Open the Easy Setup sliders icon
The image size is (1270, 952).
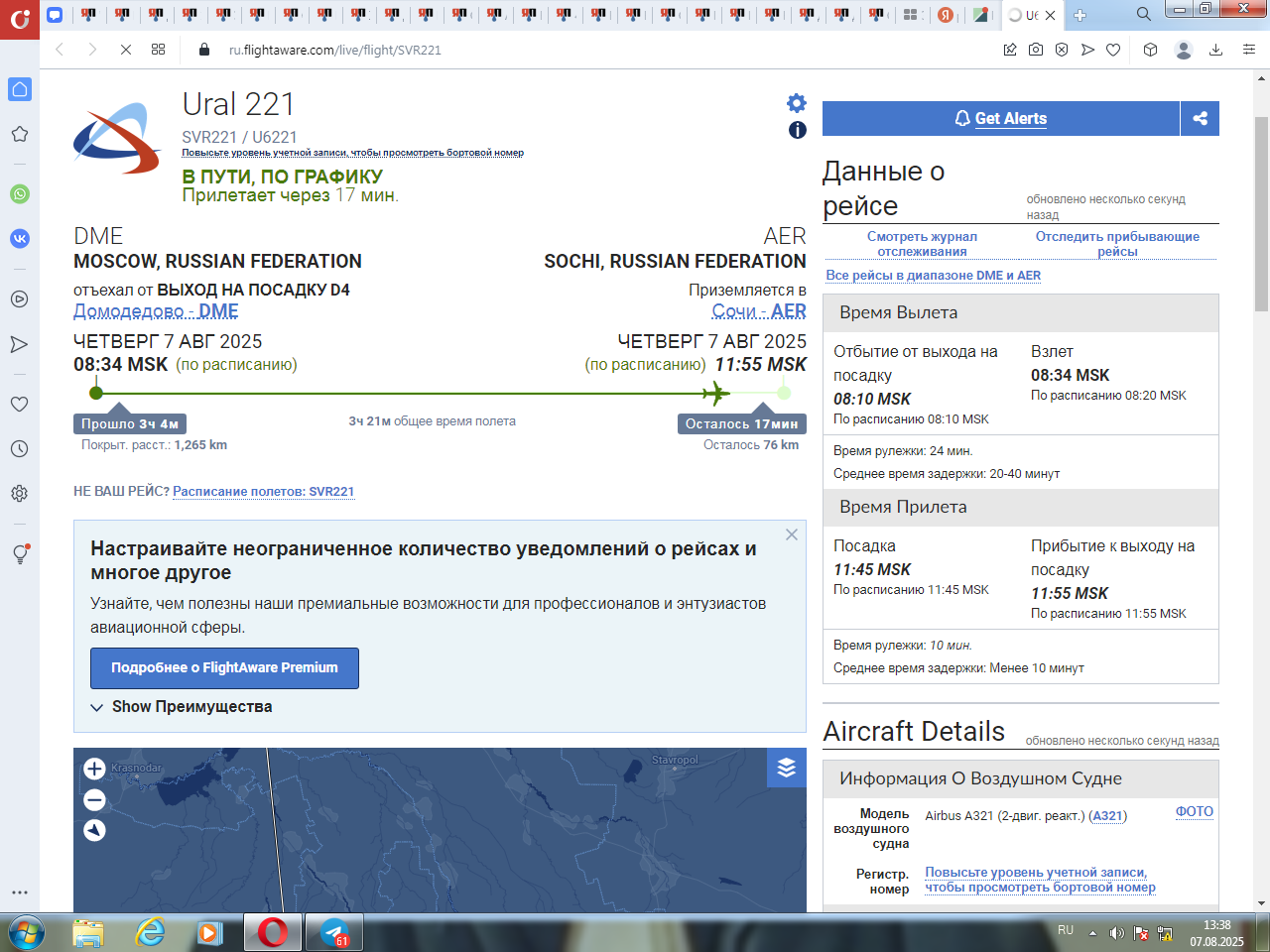[x=1249, y=50]
